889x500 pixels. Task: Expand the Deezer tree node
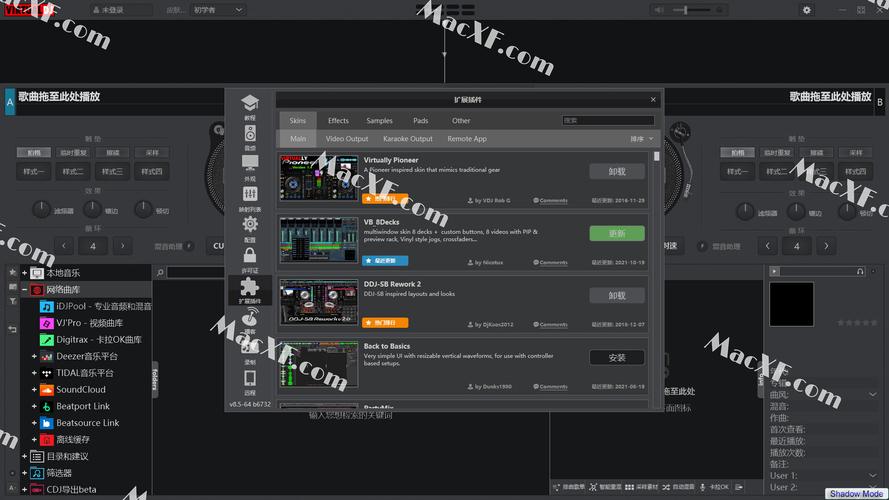pos(34,357)
